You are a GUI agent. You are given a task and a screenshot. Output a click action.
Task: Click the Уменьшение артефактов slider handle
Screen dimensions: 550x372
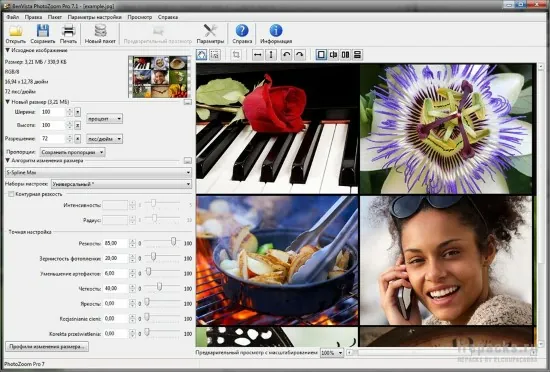pyautogui.click(x=148, y=272)
